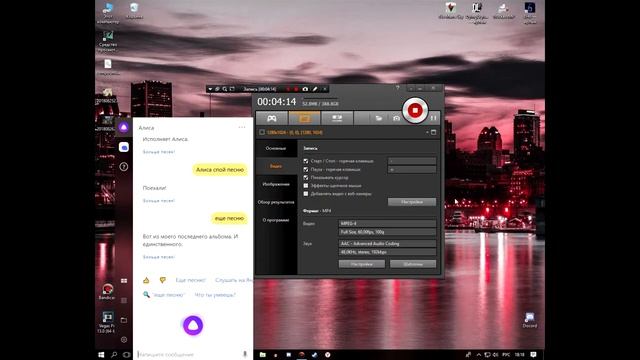
Task: Open the Alice three-dots menu
Action: pyautogui.click(x=242, y=127)
